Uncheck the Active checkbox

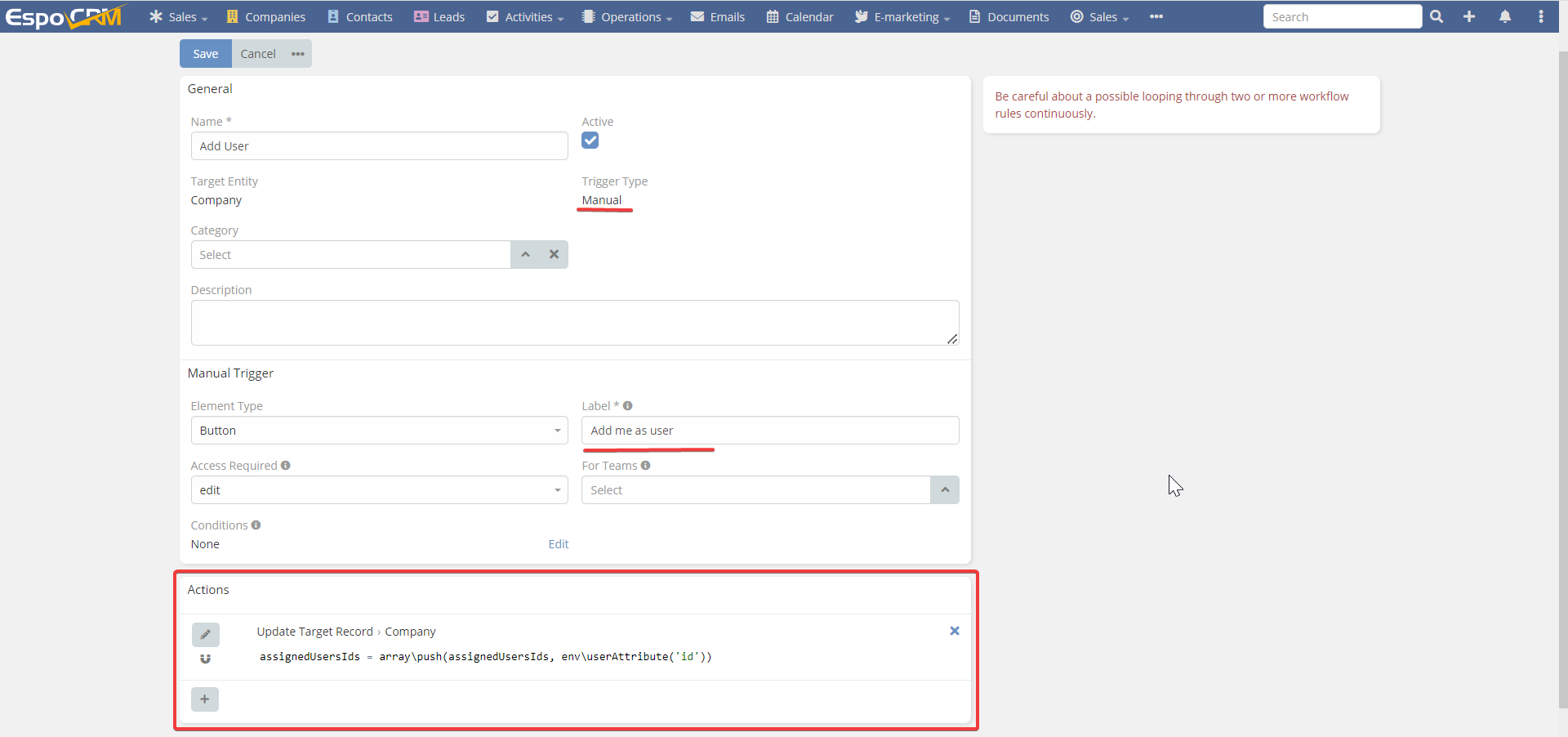pos(590,141)
